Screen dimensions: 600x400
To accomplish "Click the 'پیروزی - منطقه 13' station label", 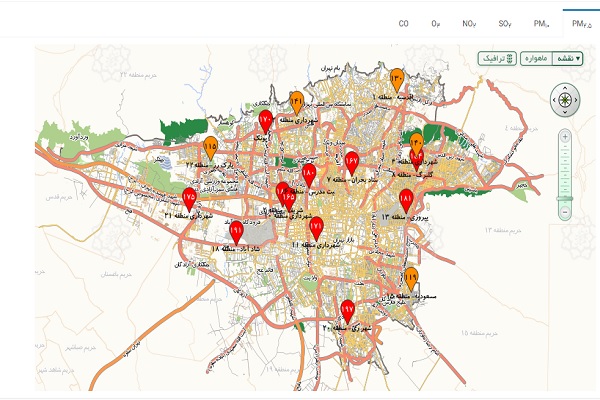I will coord(405,217).
